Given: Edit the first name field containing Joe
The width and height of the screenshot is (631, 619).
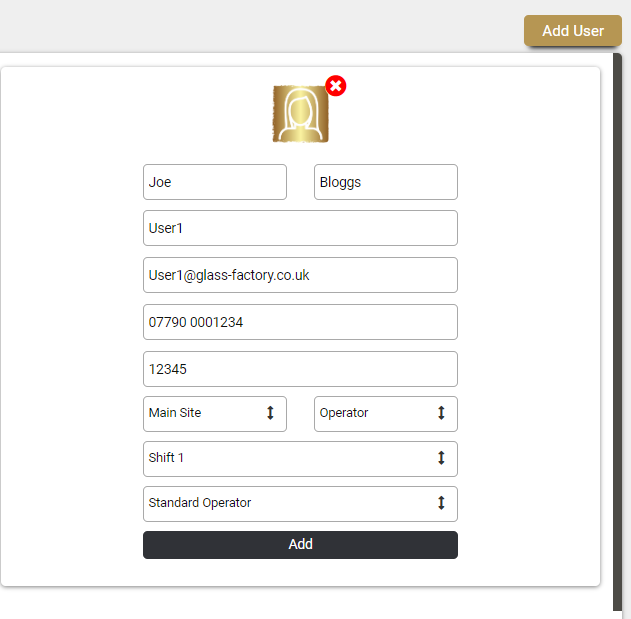Looking at the screenshot, I should [x=215, y=182].
